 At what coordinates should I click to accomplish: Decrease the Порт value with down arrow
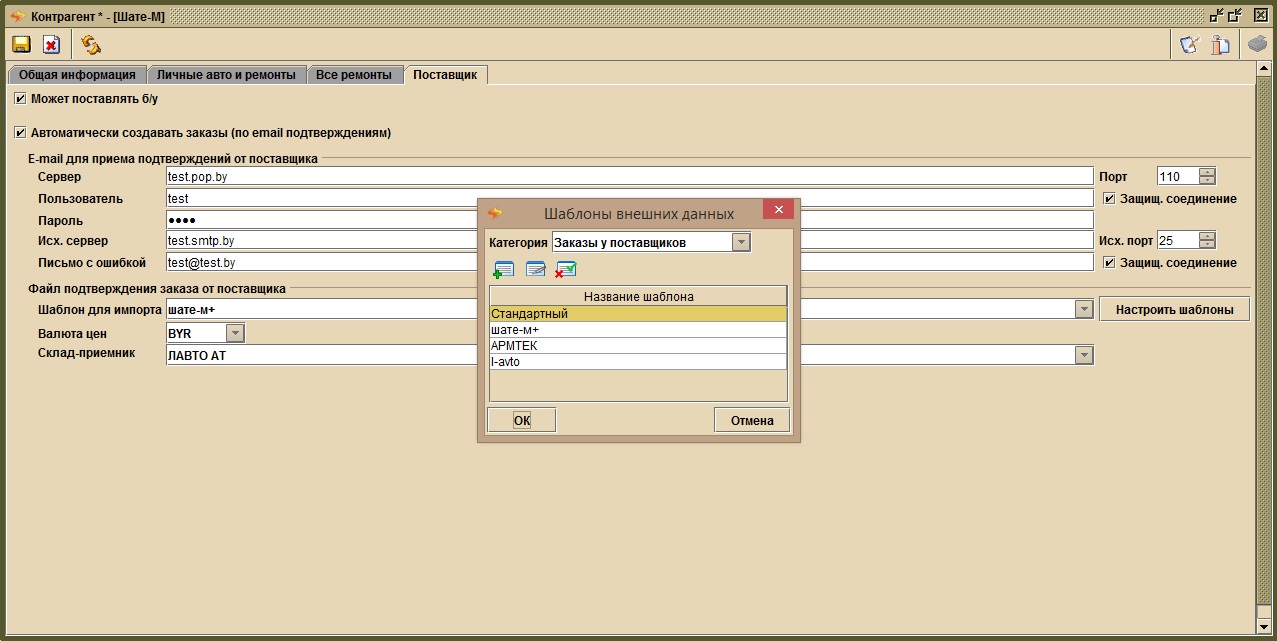tap(1208, 181)
